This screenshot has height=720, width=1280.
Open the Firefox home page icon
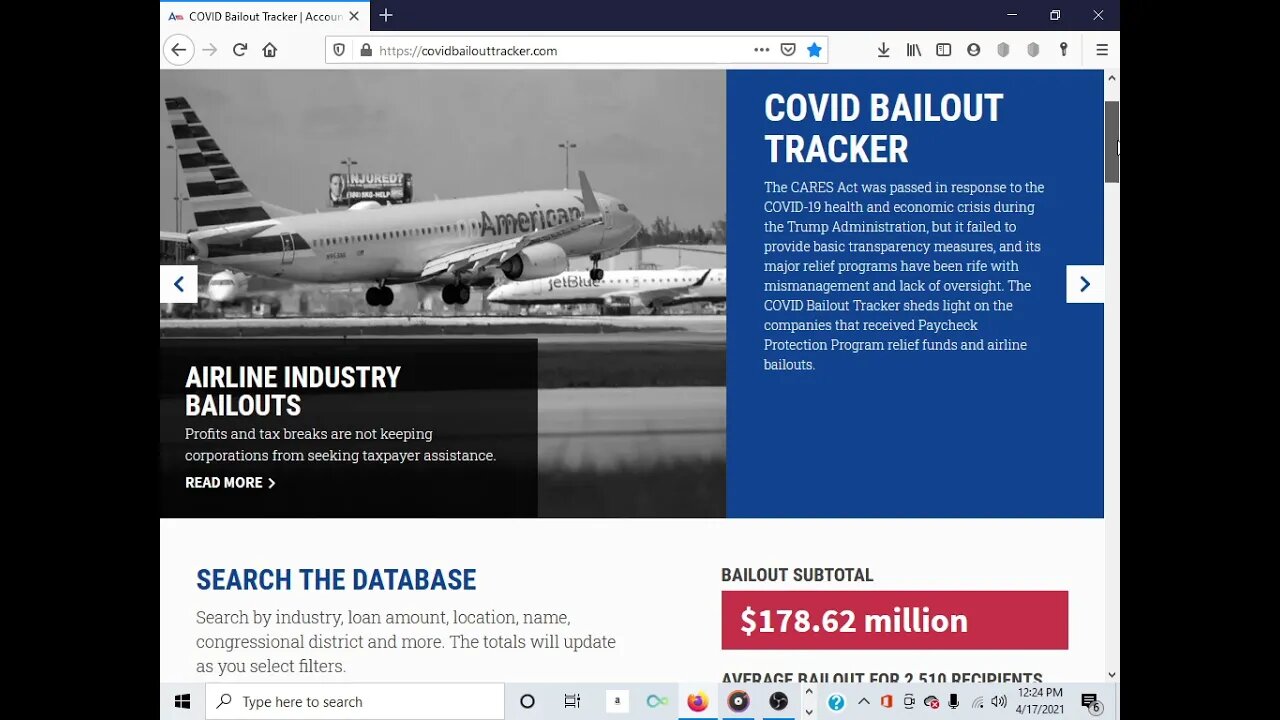pyautogui.click(x=270, y=50)
